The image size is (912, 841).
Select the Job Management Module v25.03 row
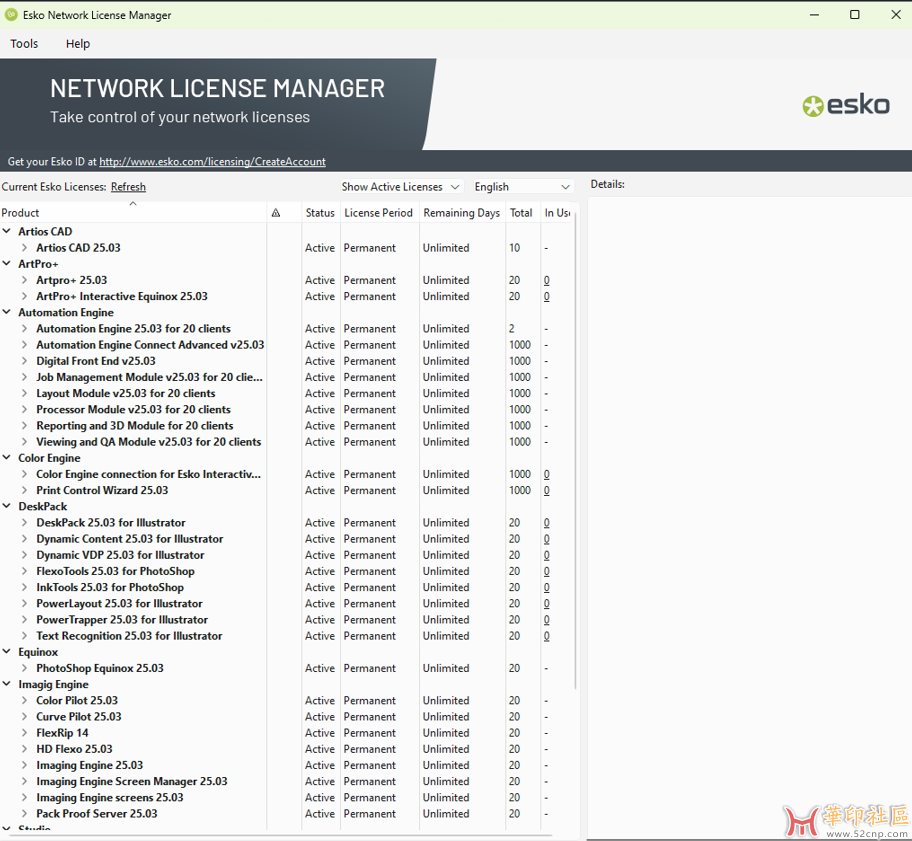click(x=149, y=377)
